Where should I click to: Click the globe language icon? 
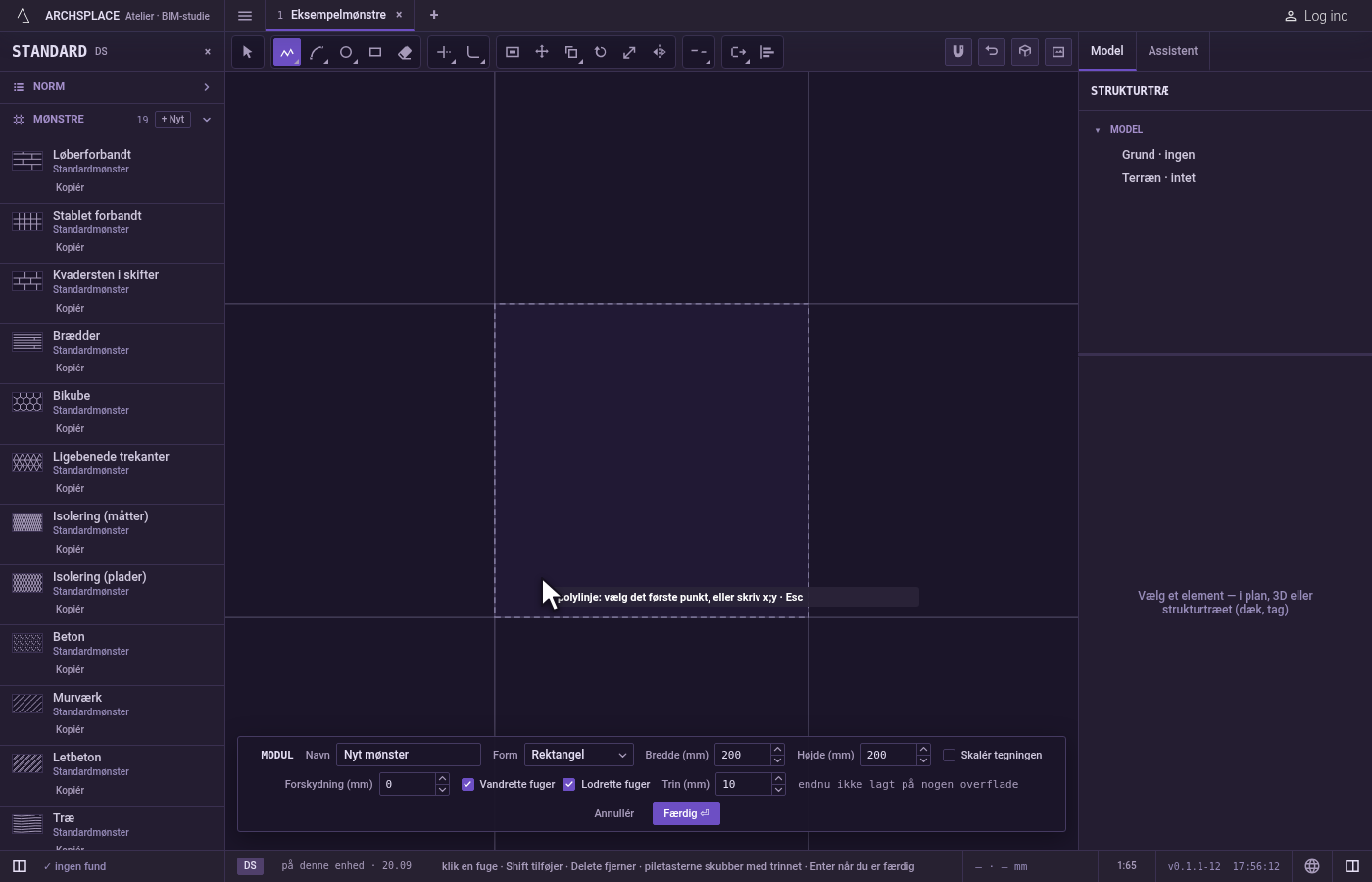click(1312, 866)
